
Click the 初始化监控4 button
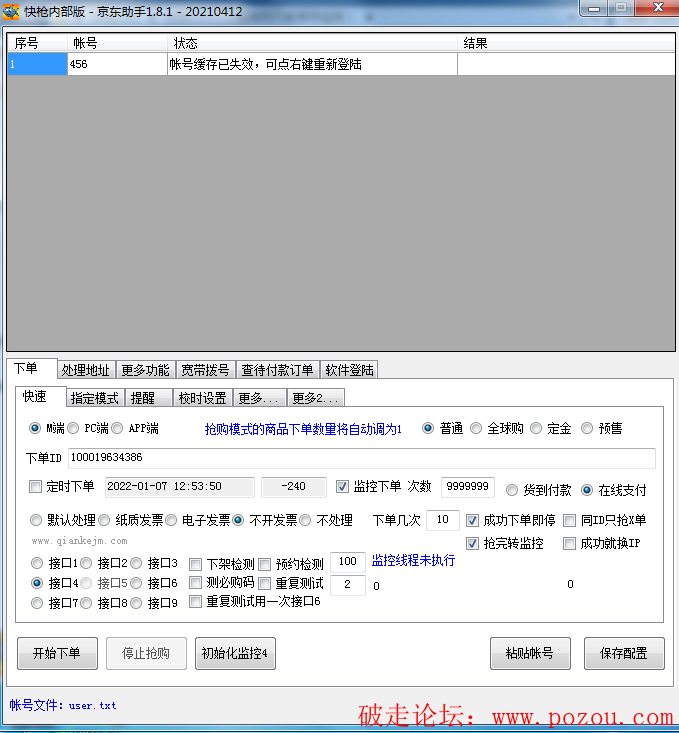click(x=235, y=653)
